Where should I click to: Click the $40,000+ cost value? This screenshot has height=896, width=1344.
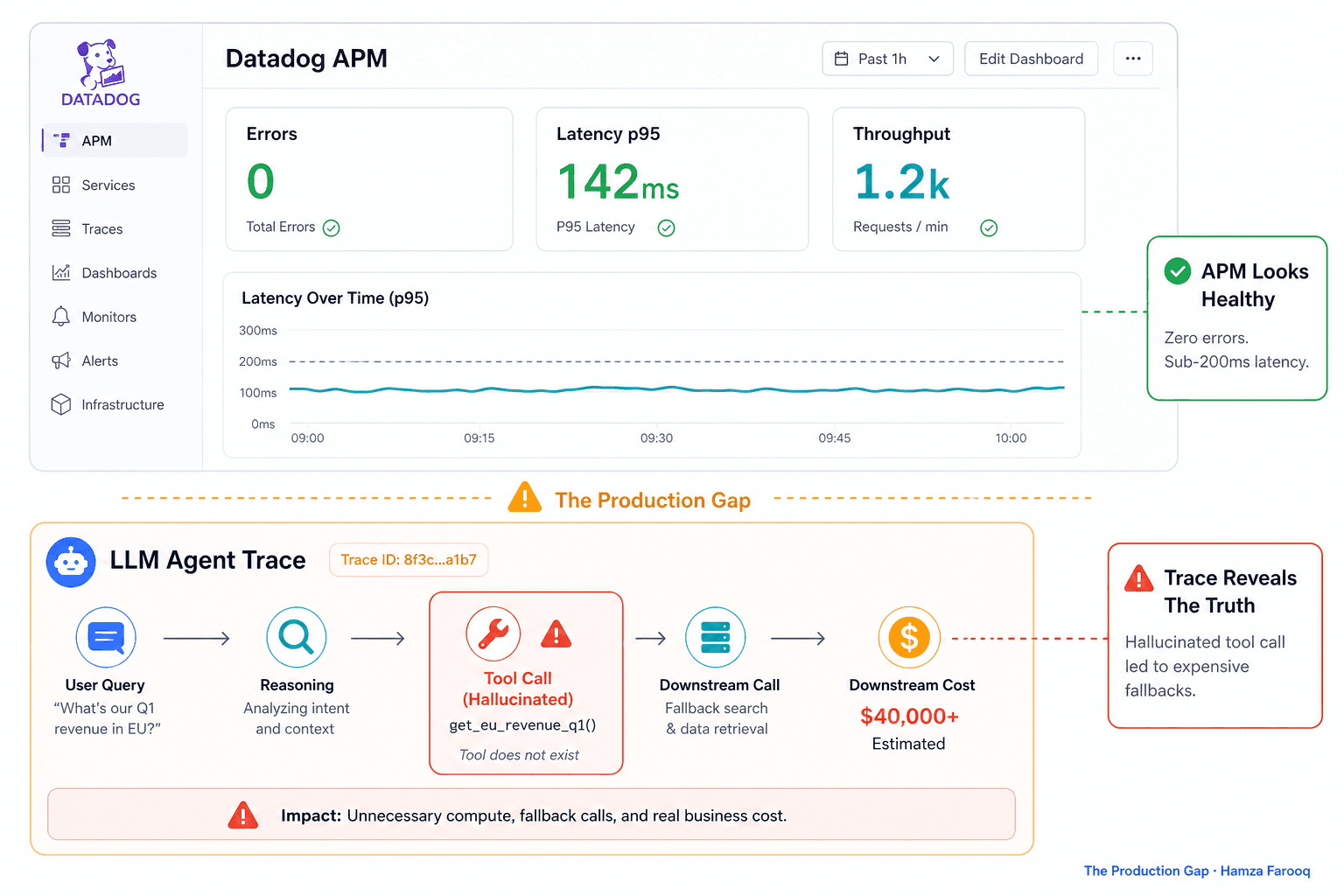click(909, 717)
